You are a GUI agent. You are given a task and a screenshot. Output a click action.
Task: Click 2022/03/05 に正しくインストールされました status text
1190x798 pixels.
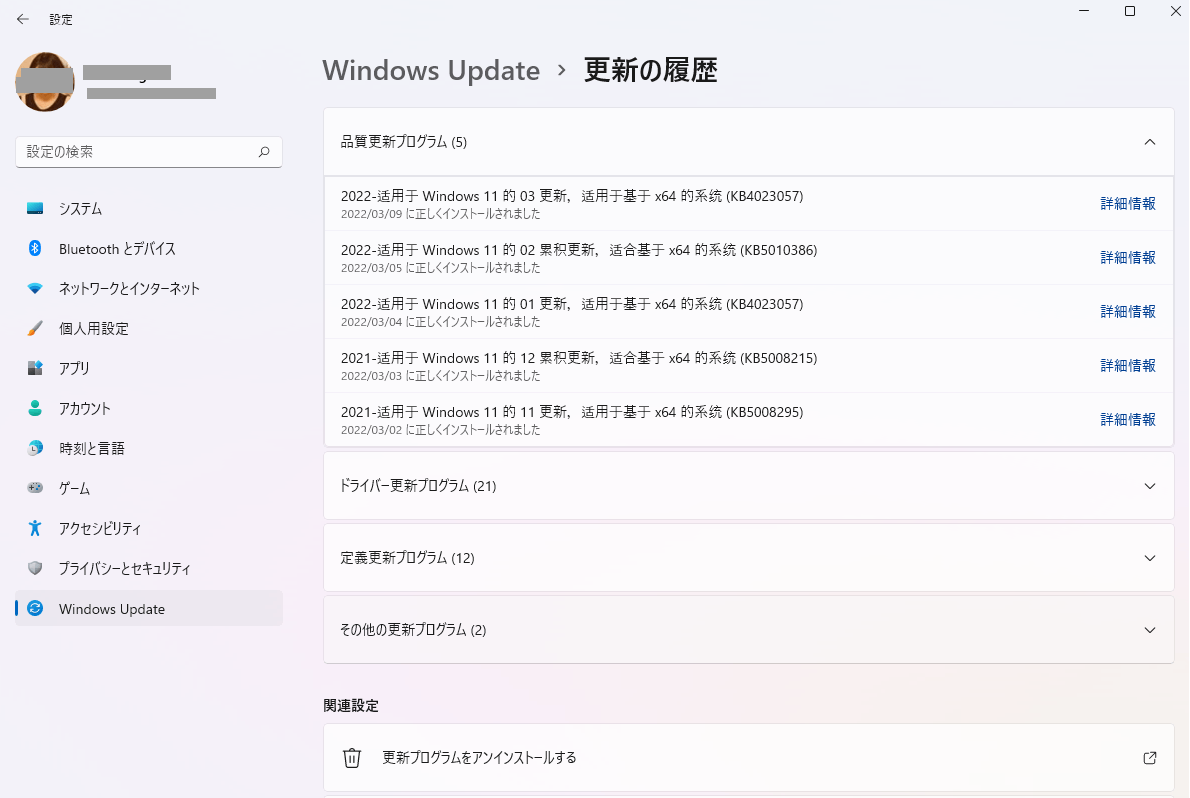click(x=440, y=268)
